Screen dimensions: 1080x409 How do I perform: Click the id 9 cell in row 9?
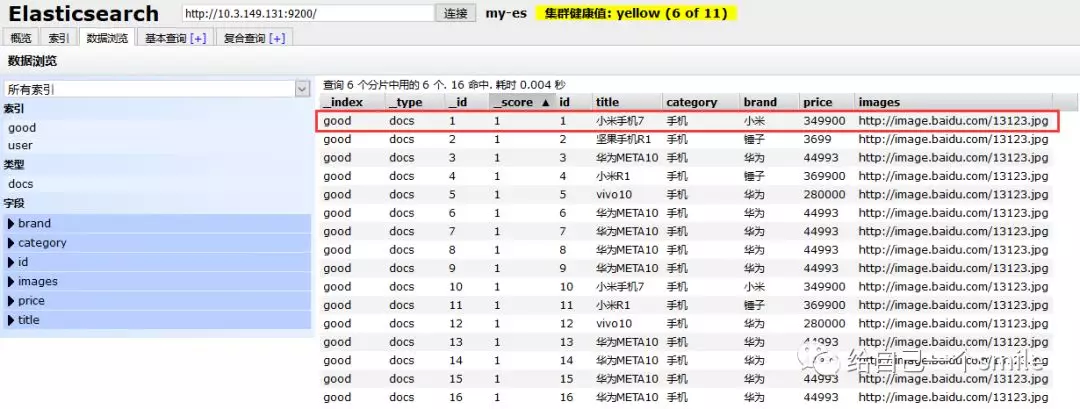563,268
